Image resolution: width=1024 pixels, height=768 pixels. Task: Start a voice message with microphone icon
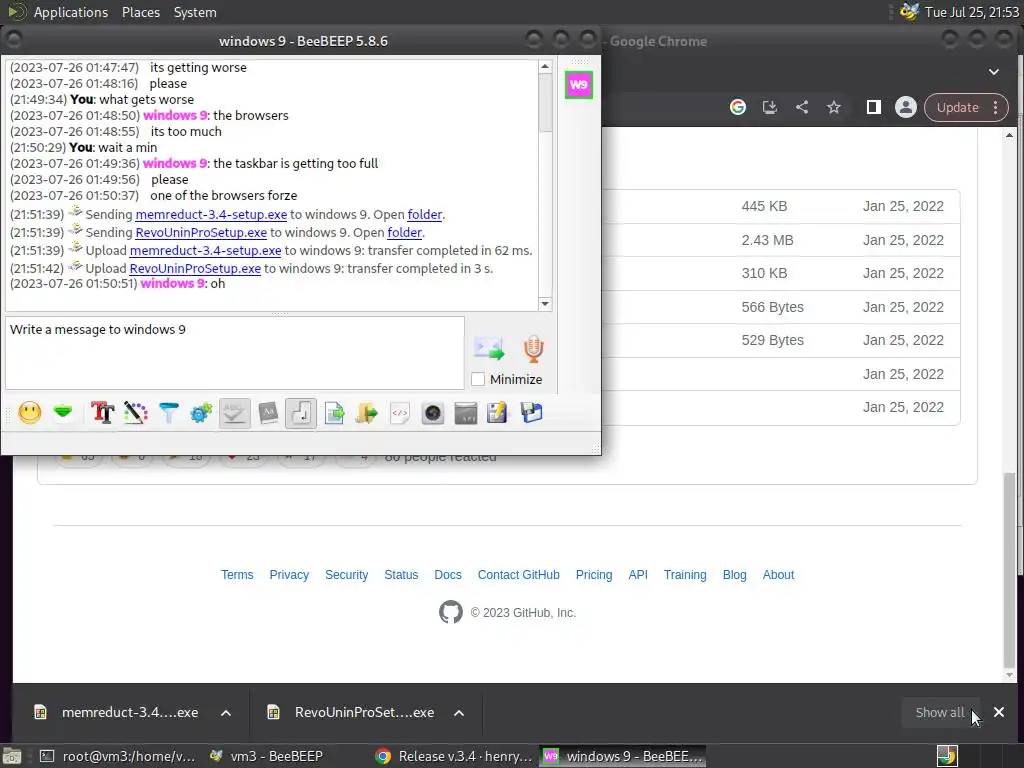coord(534,349)
